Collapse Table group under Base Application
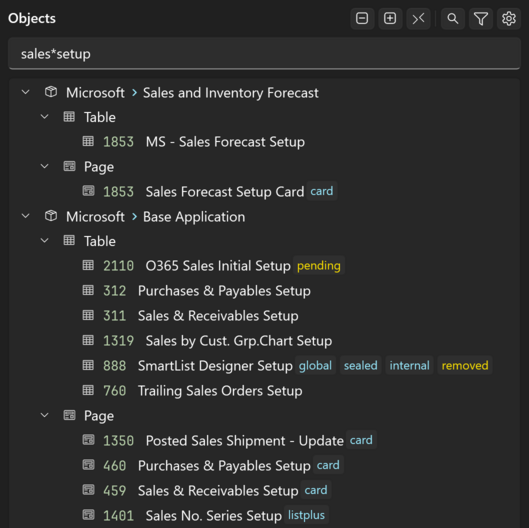This screenshot has width=529, height=528. pos(45,241)
